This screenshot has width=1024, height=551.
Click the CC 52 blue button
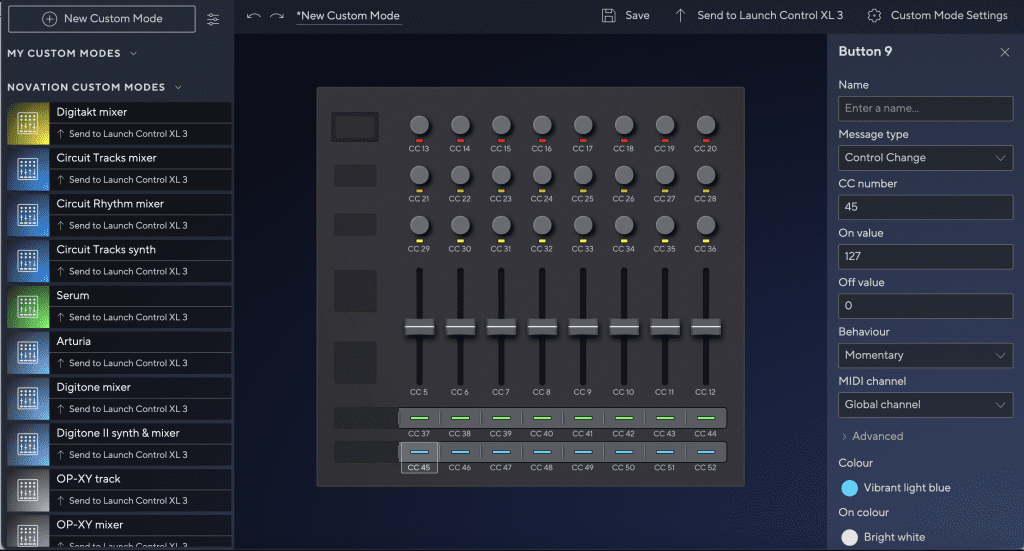click(706, 452)
